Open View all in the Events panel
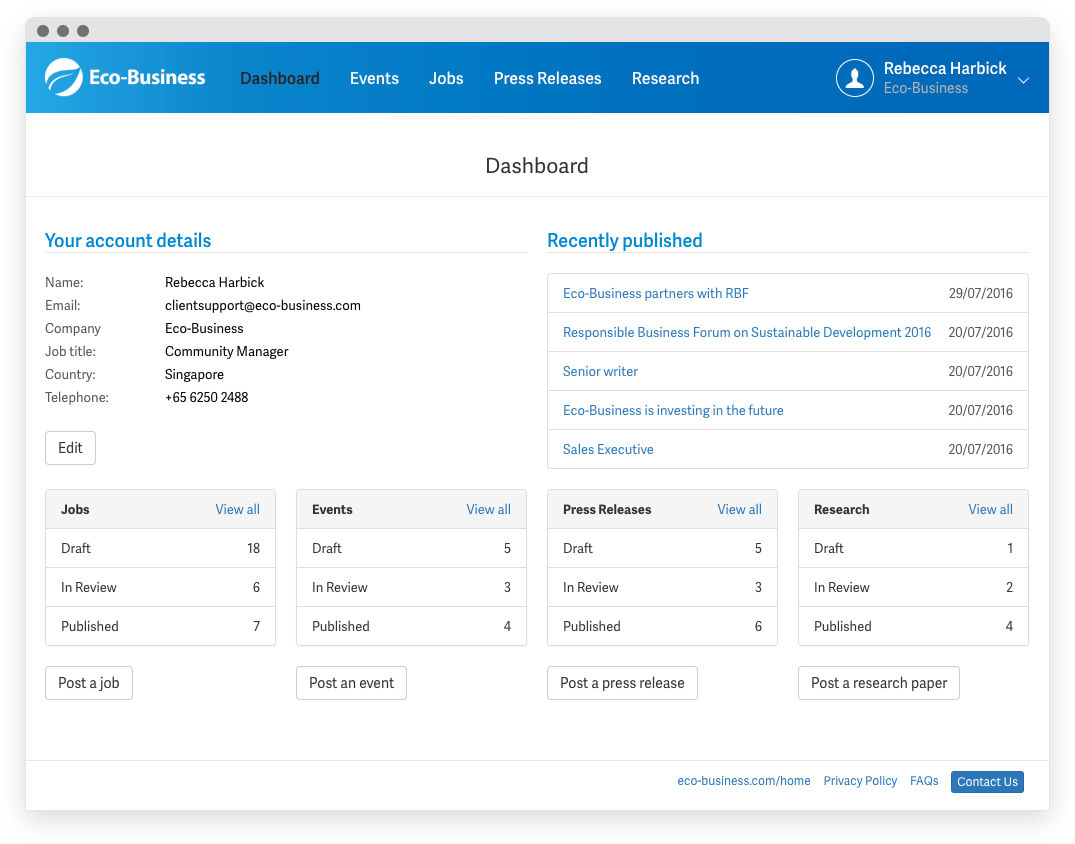 (x=488, y=509)
